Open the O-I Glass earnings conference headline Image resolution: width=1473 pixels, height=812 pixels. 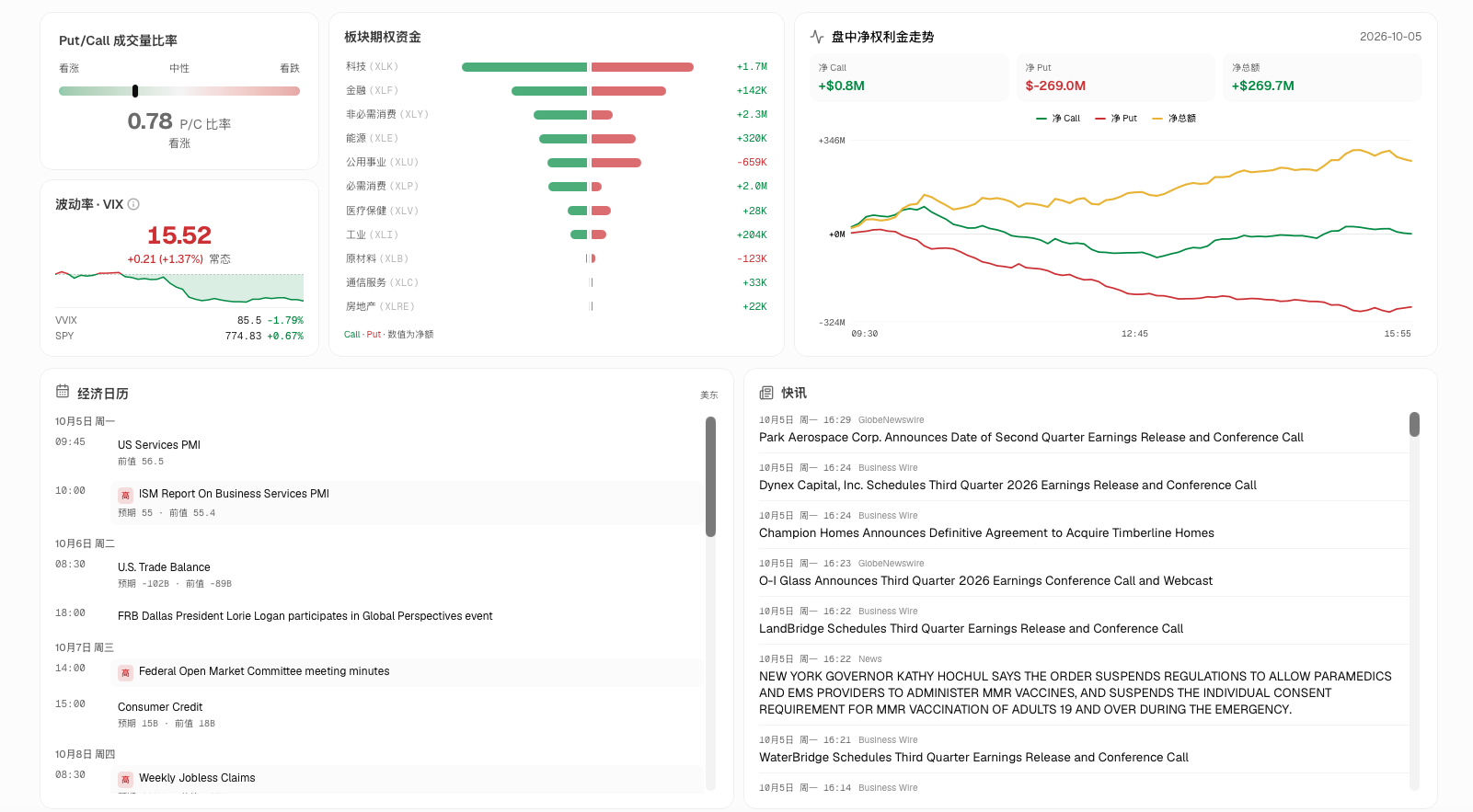coord(985,581)
